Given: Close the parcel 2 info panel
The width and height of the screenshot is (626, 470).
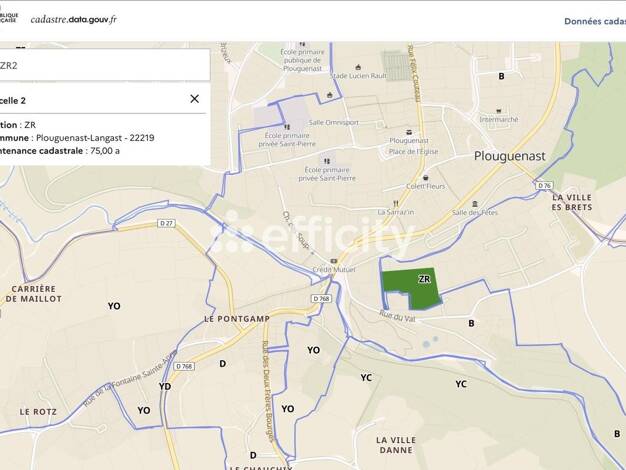Looking at the screenshot, I should [x=194, y=99].
